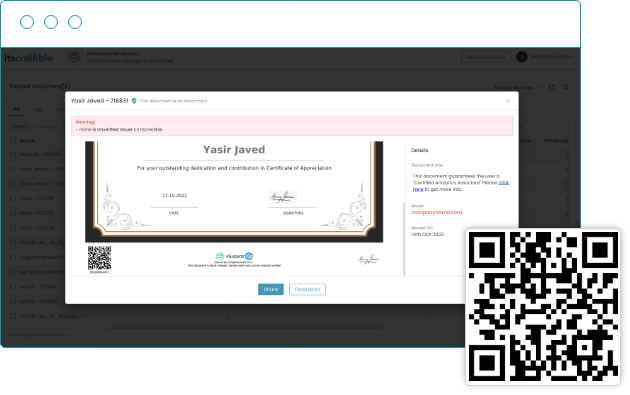Click the signature image on the certificate
630x395 pixels.
pyautogui.click(x=282, y=197)
